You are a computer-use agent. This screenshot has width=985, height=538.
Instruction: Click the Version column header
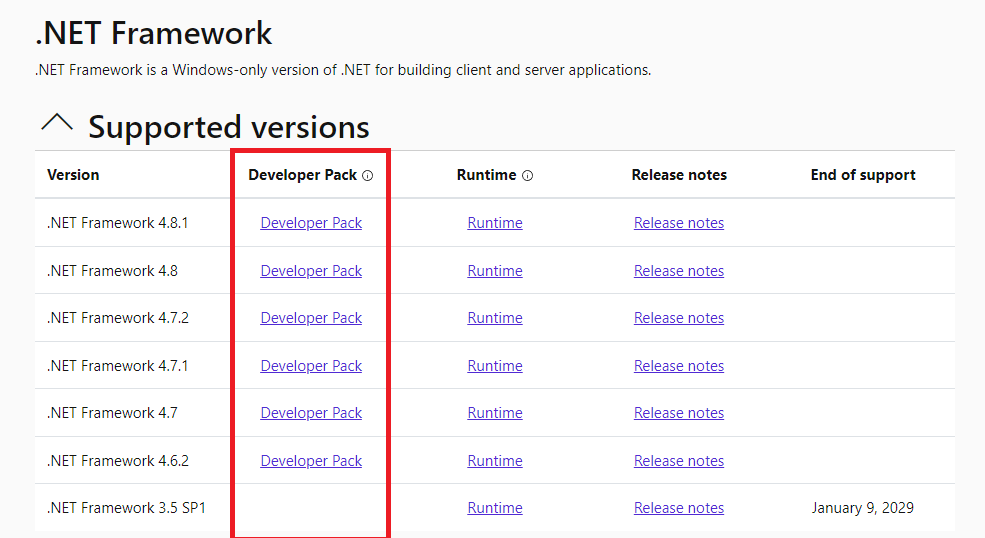tap(73, 175)
